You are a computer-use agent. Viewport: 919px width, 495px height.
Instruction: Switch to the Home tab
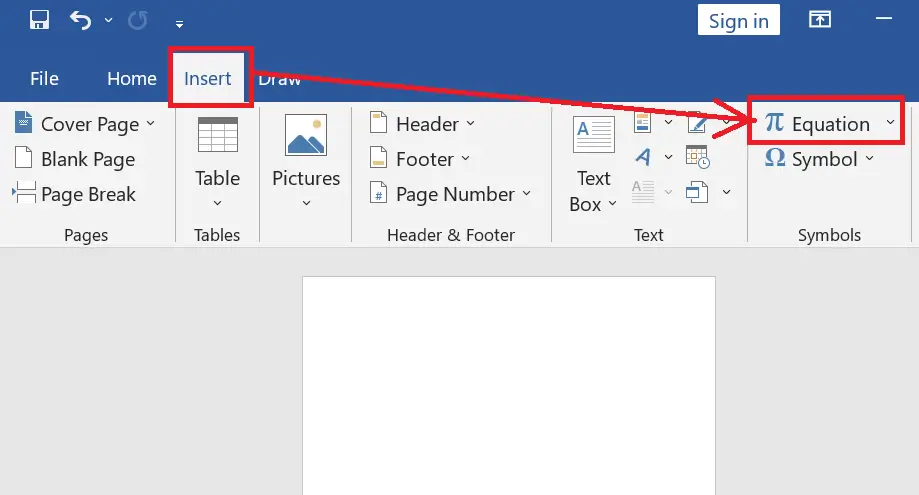pos(132,78)
